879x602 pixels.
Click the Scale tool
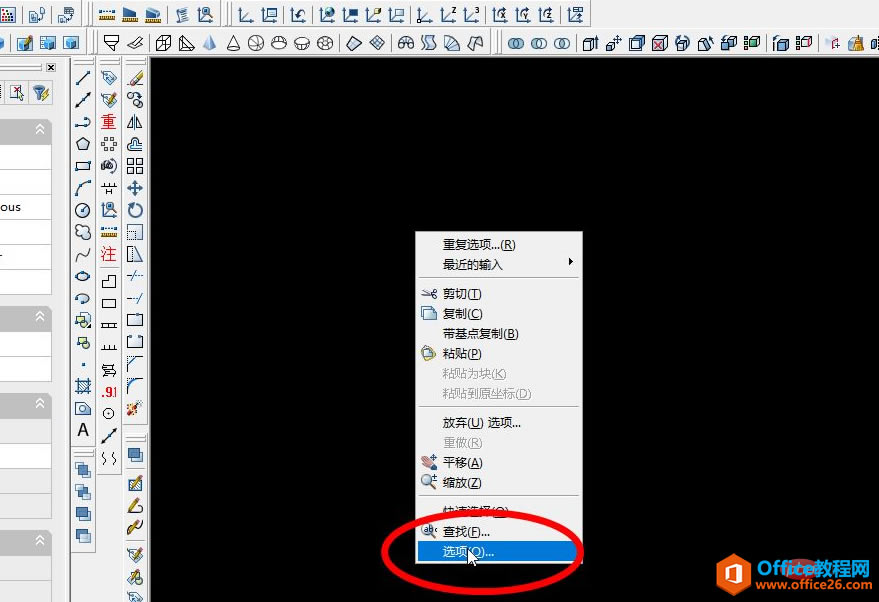coord(135,232)
